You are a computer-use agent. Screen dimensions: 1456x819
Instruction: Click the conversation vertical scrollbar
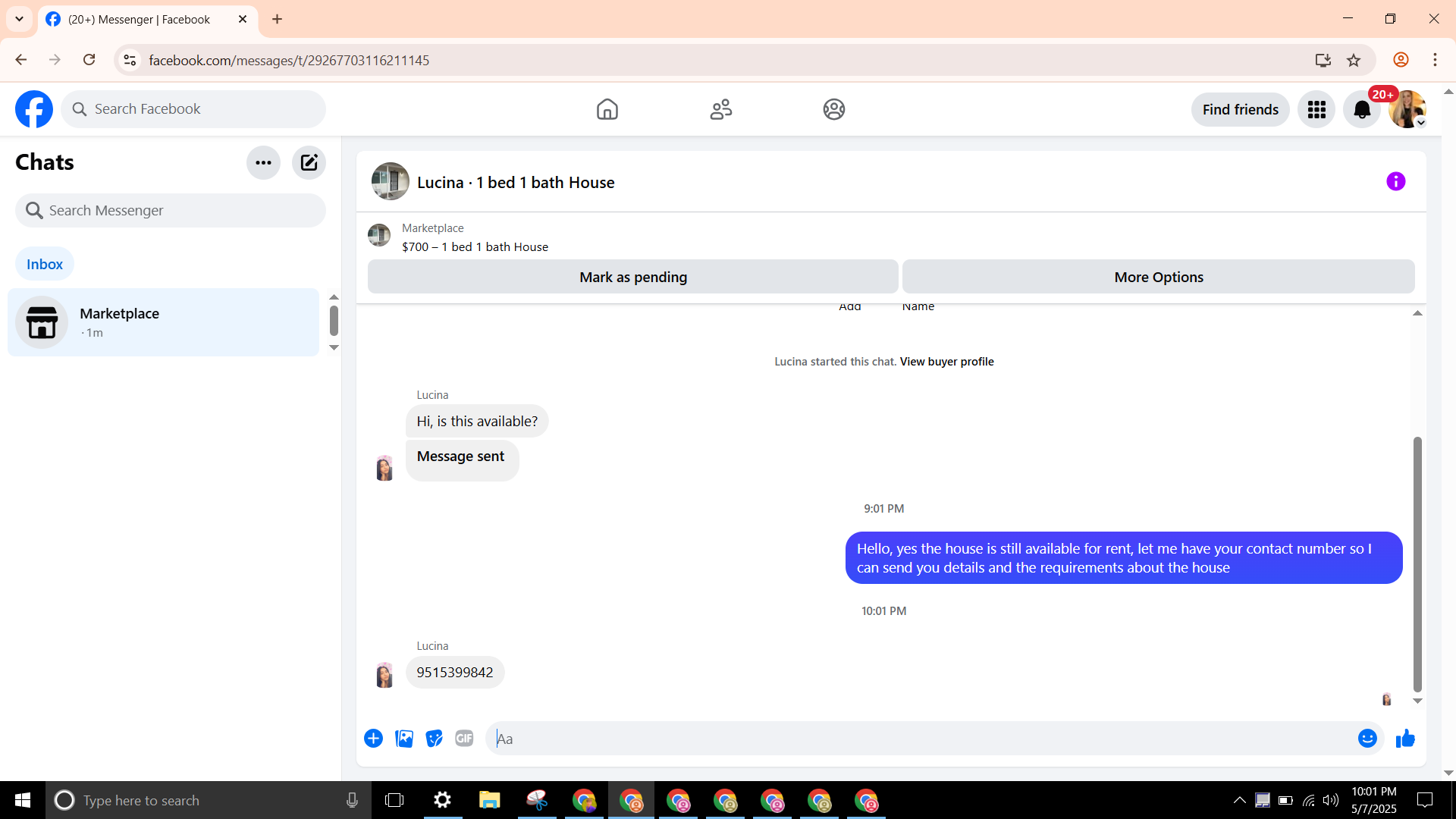(1417, 564)
